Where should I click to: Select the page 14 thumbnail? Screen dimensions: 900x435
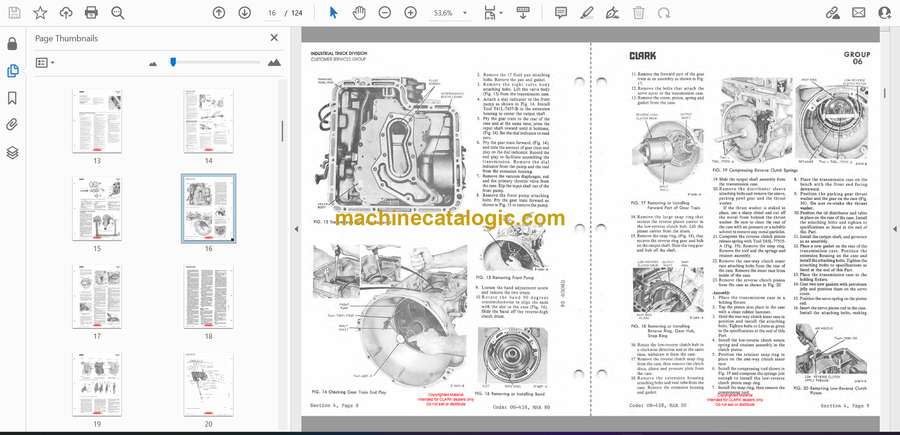209,120
